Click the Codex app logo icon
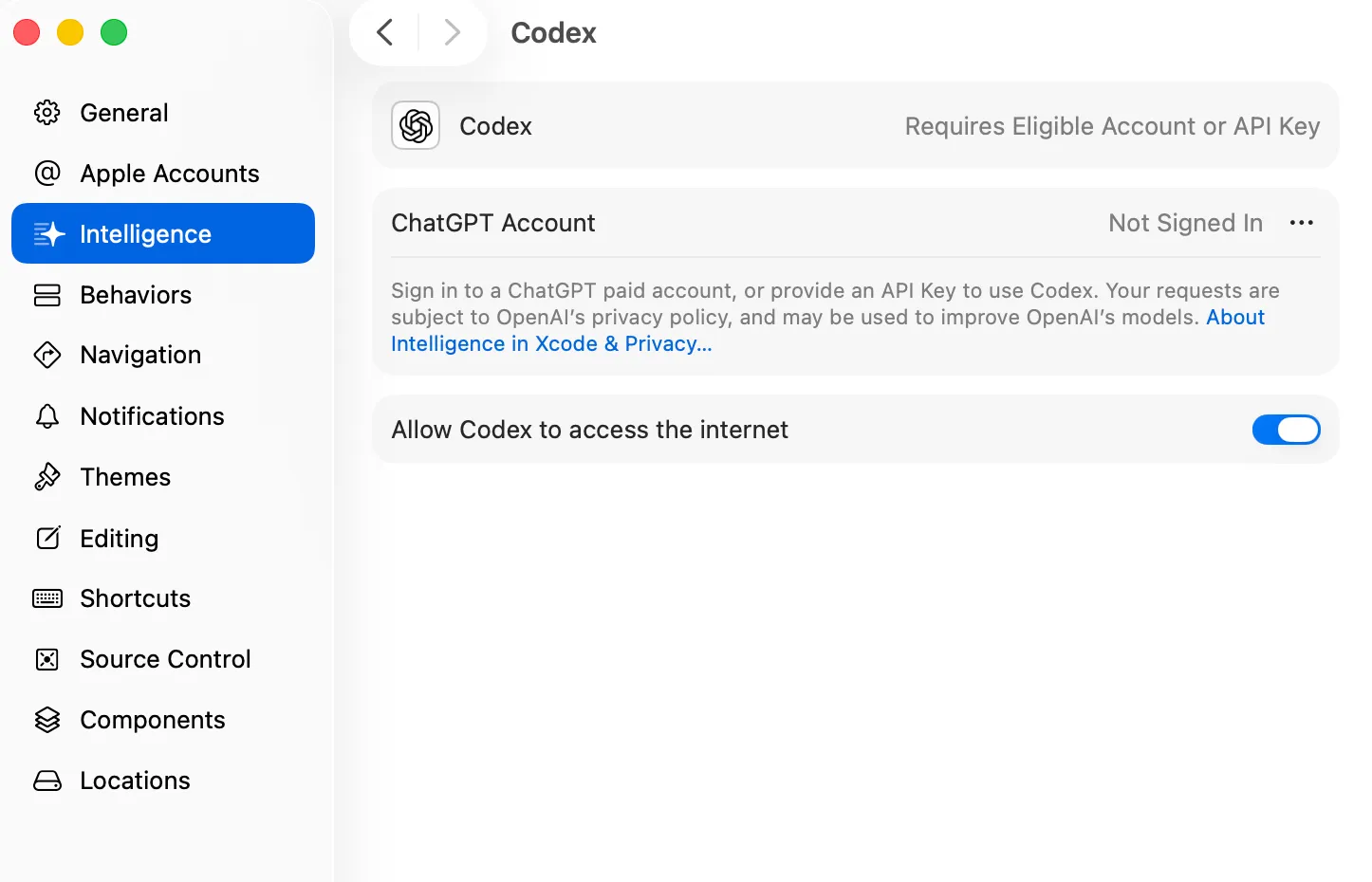Viewport: 1372px width, 882px height. [x=416, y=126]
